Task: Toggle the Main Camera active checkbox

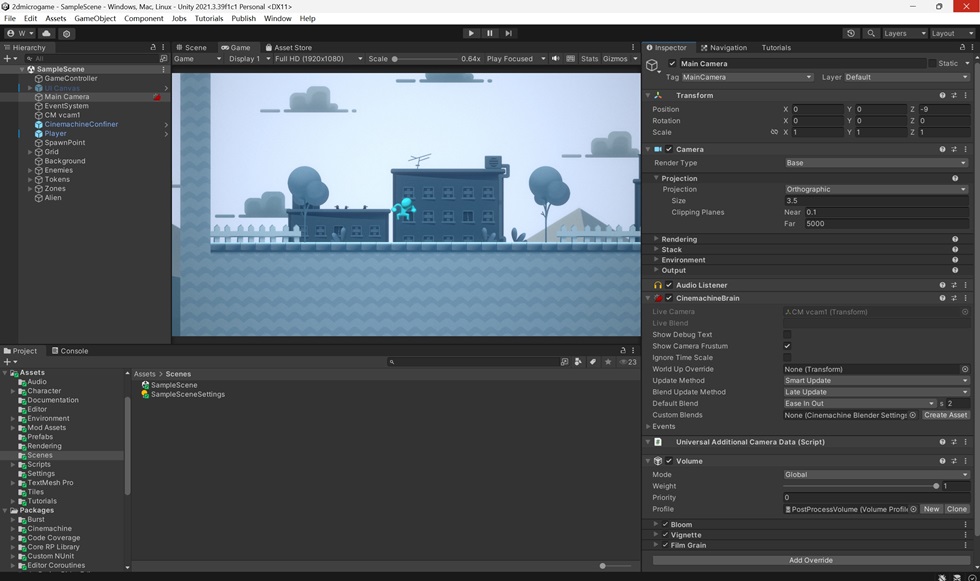Action: point(672,63)
